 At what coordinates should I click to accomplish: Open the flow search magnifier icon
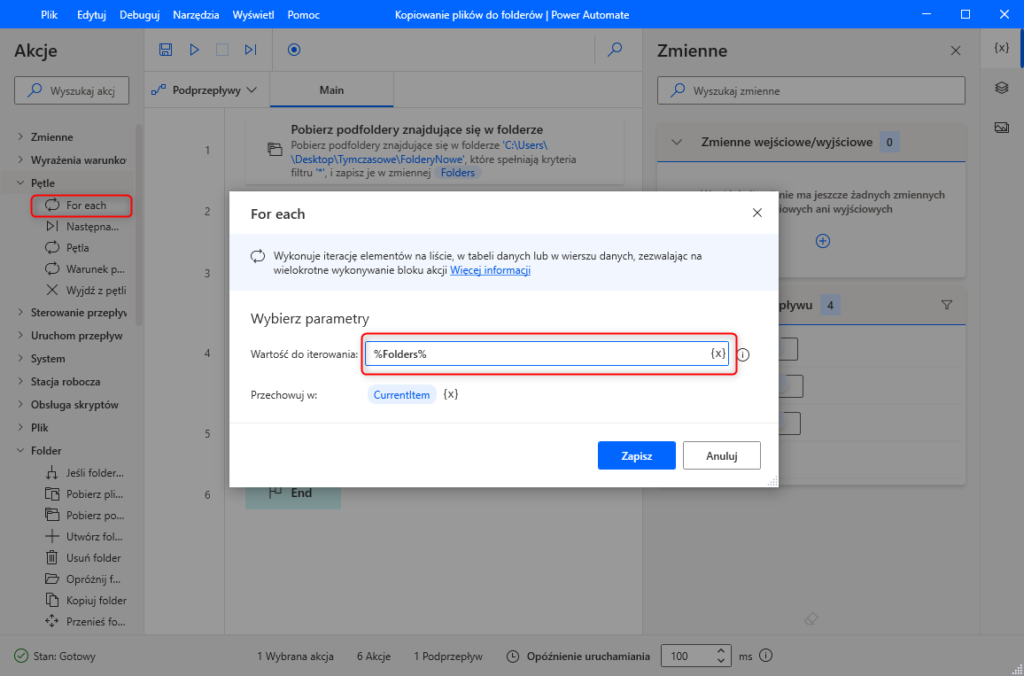coord(616,49)
